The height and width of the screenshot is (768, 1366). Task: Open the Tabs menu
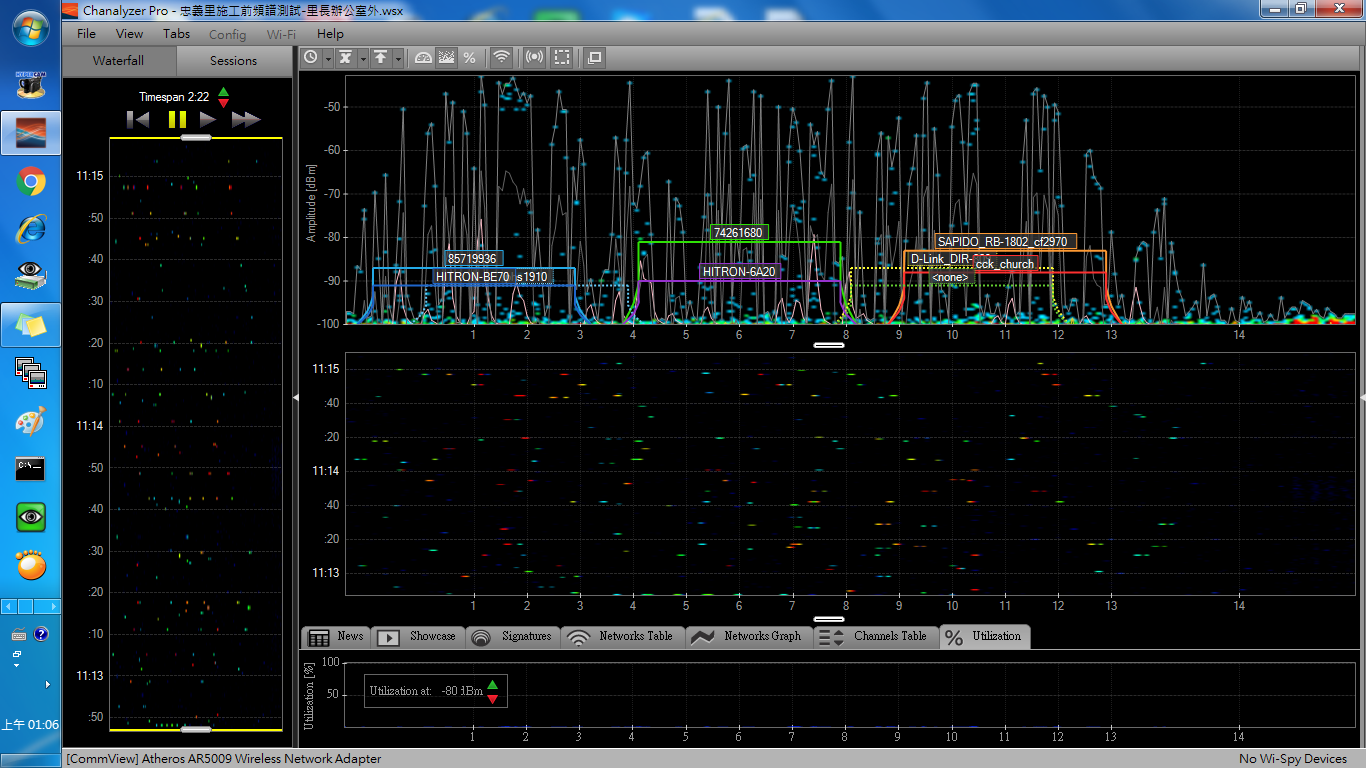tap(176, 34)
